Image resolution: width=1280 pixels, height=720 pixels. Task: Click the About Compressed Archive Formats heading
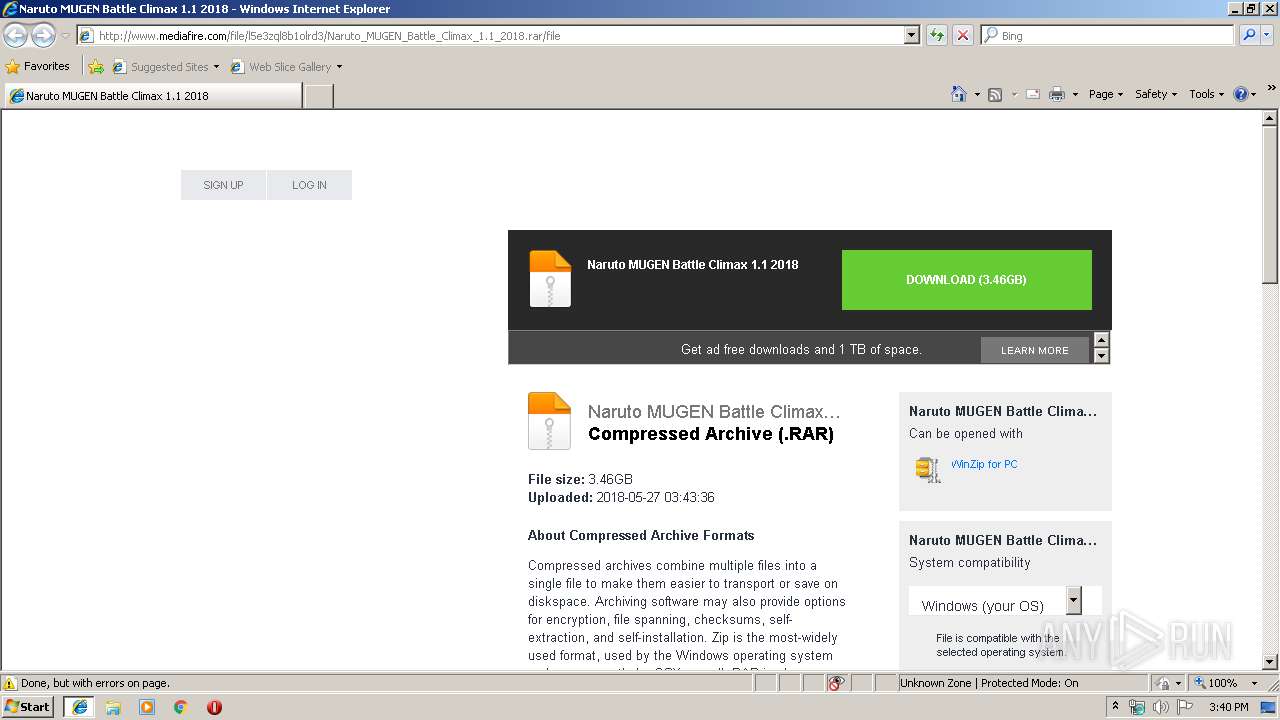click(x=641, y=535)
